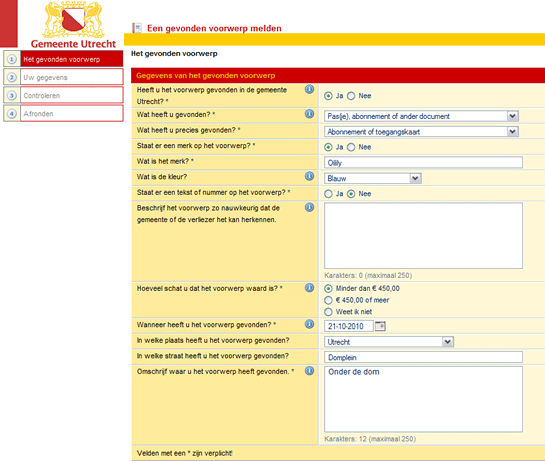Screen dimensions: 545x461
Task: Click the 'Wat is het merk?' text field
Action: [x=423, y=162]
